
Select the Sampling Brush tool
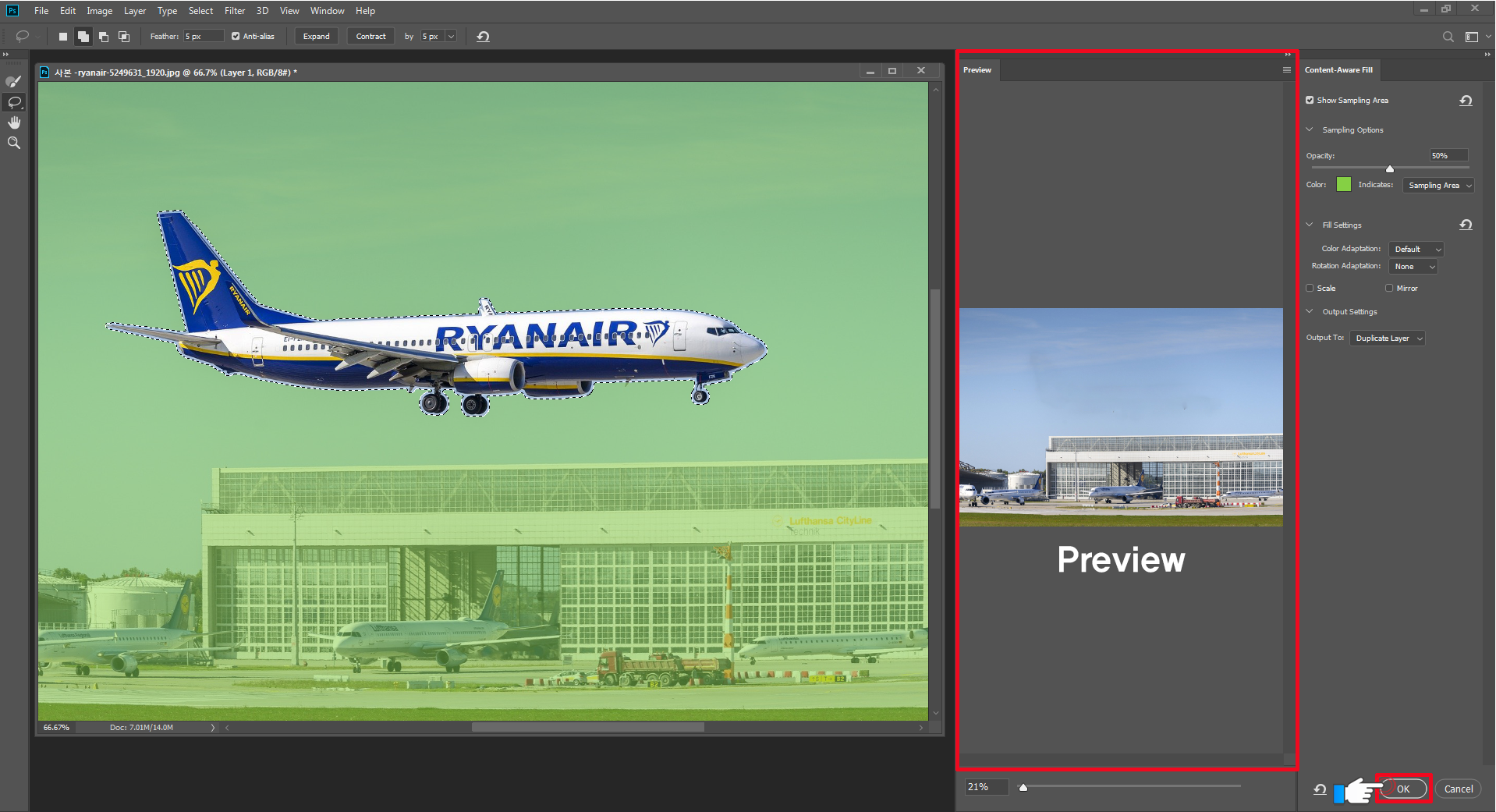(14, 81)
